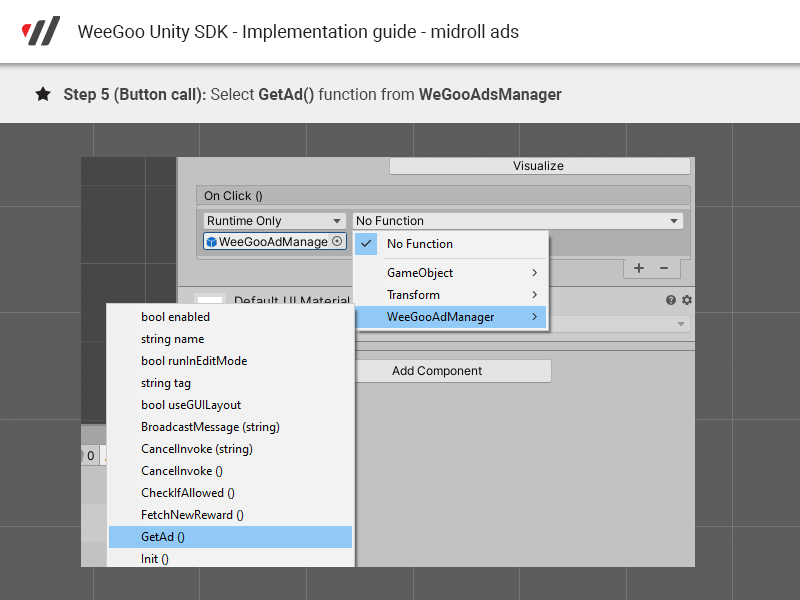Click the star icon beside Step 5
Image resolution: width=800 pixels, height=600 pixels.
[x=43, y=94]
